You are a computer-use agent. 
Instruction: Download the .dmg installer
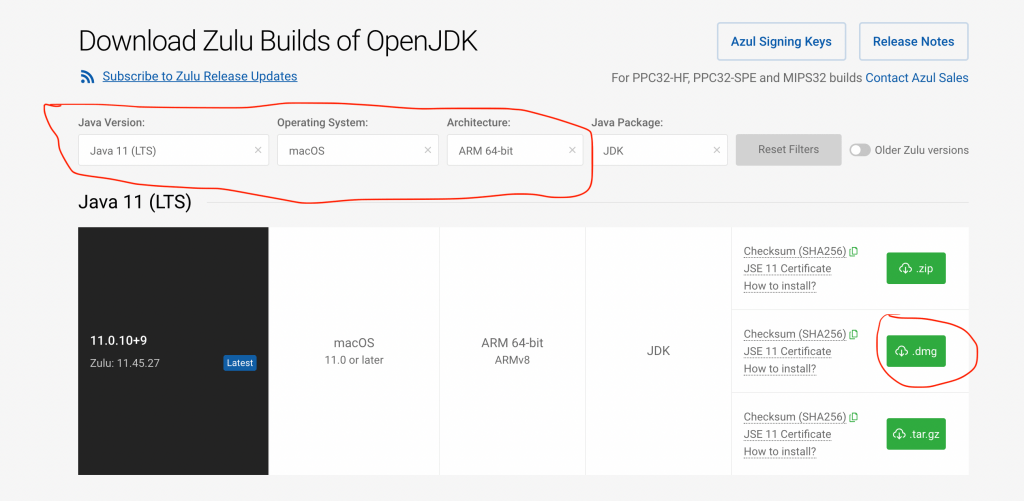point(916,351)
